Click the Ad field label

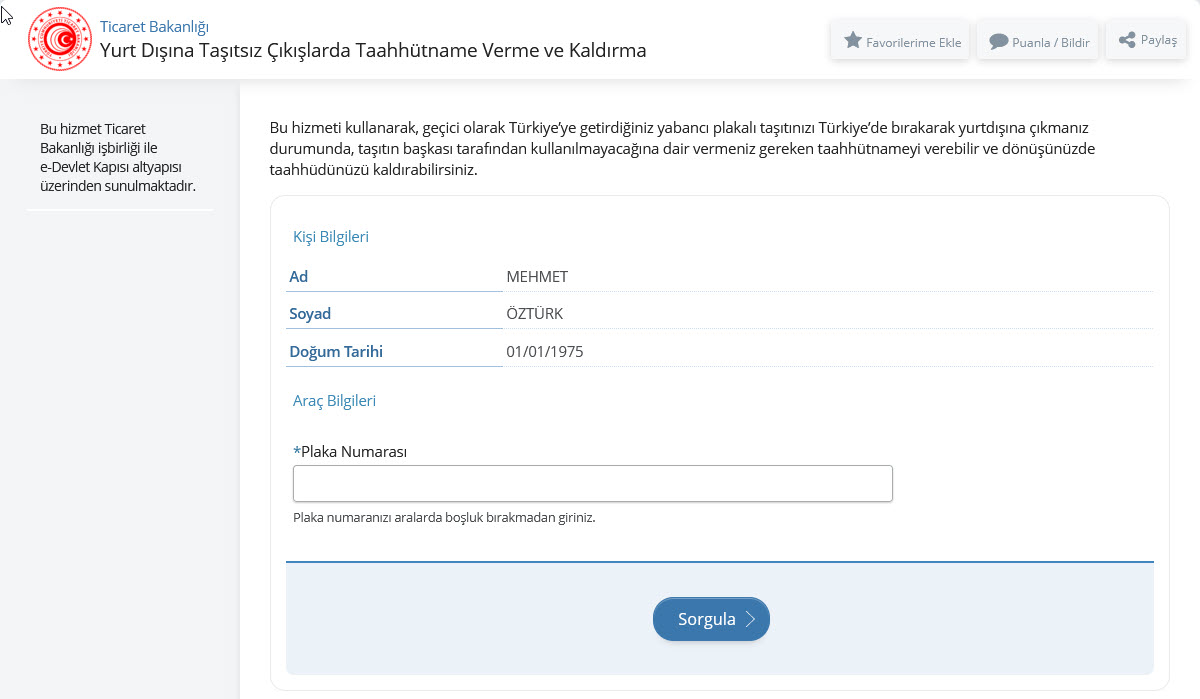[299, 276]
